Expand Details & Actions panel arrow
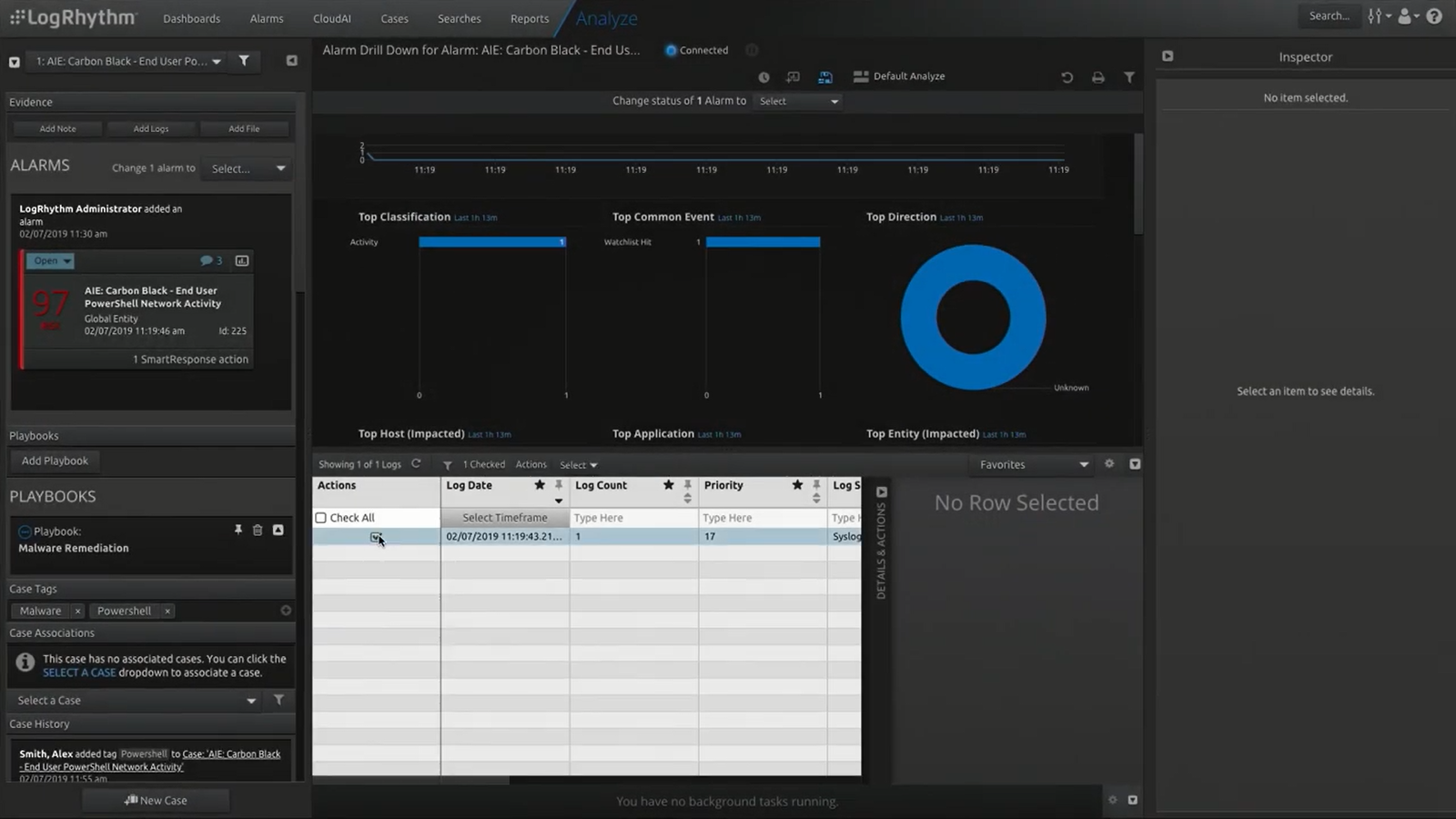1456x819 pixels. coord(881,492)
